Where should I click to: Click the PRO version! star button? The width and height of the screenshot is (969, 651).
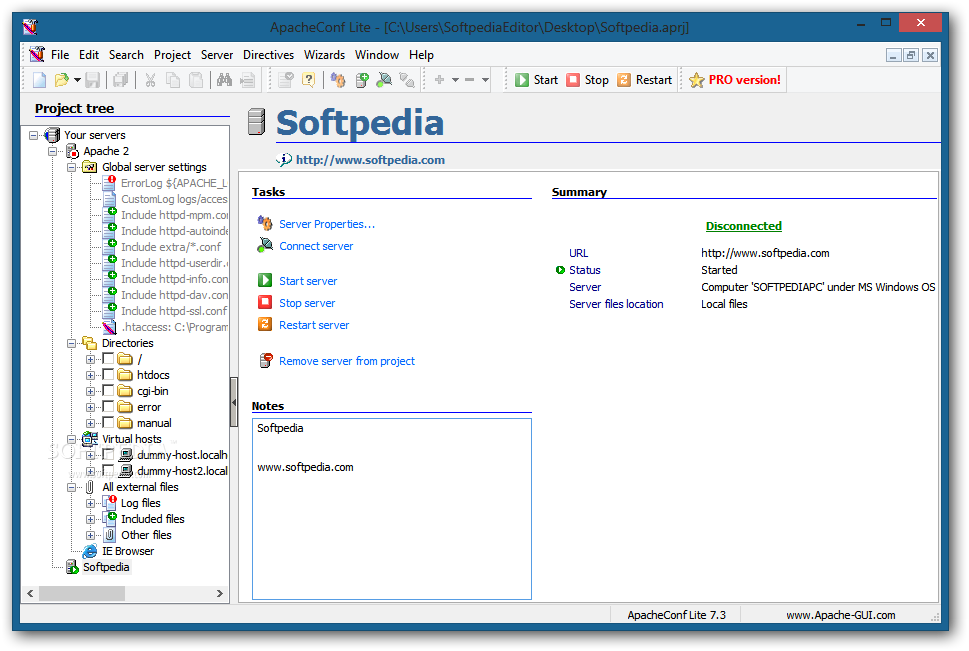click(x=735, y=80)
